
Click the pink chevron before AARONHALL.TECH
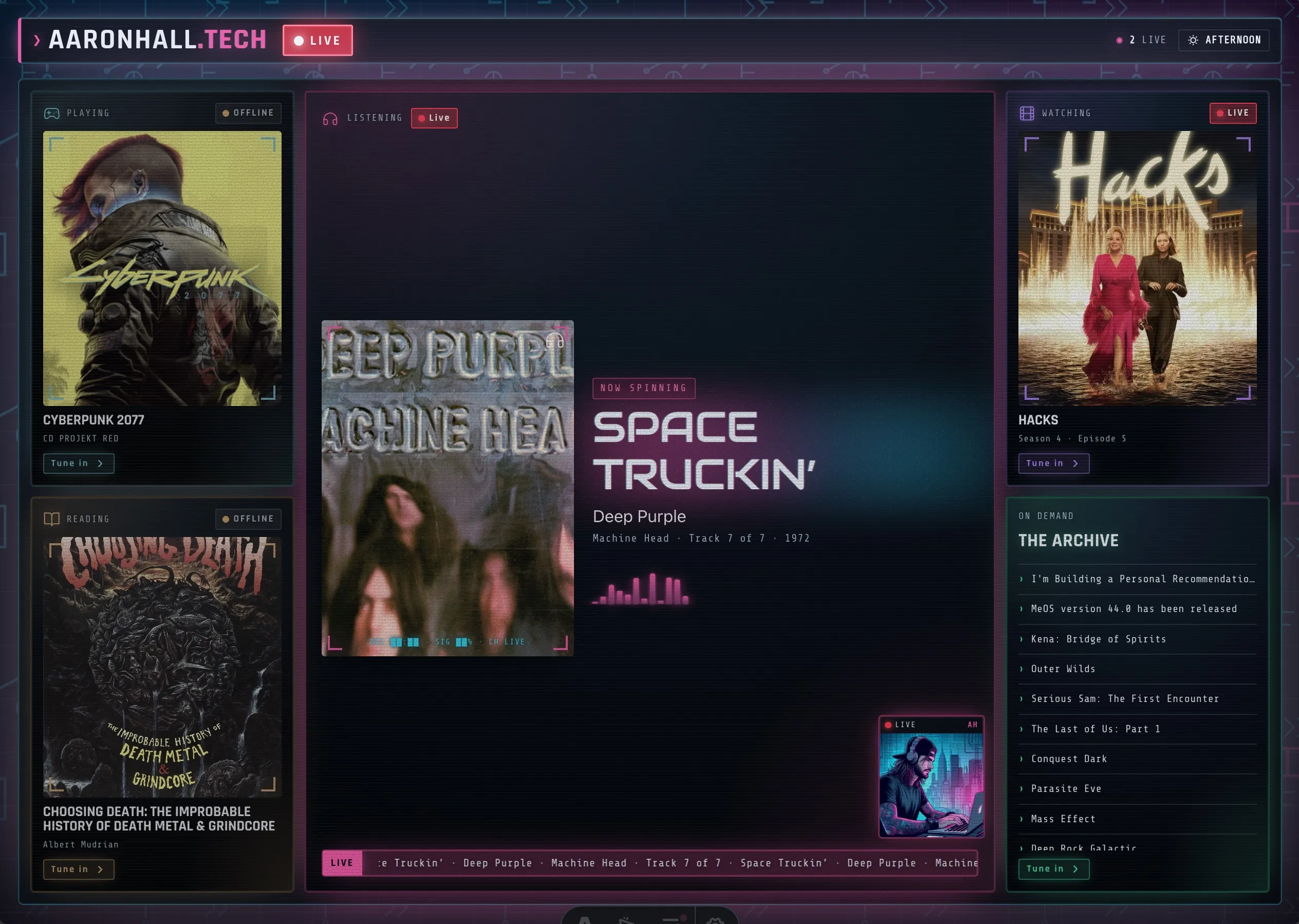click(37, 41)
